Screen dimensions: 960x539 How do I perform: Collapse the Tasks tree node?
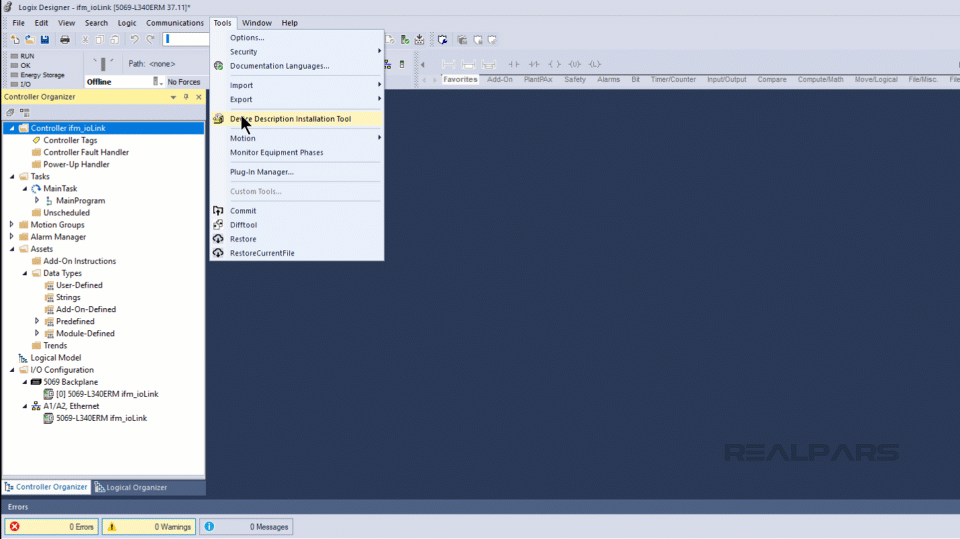tap(12, 176)
